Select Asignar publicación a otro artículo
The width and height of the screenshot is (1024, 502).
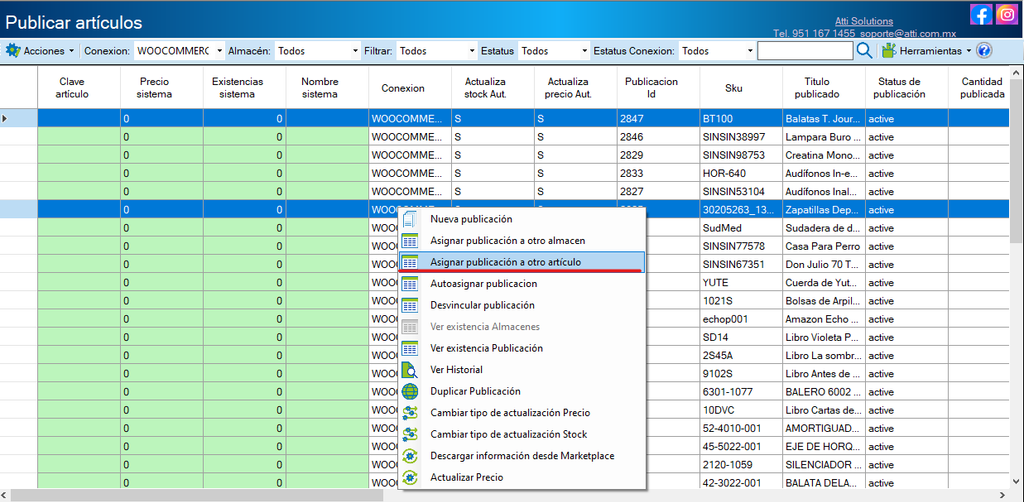(x=522, y=262)
